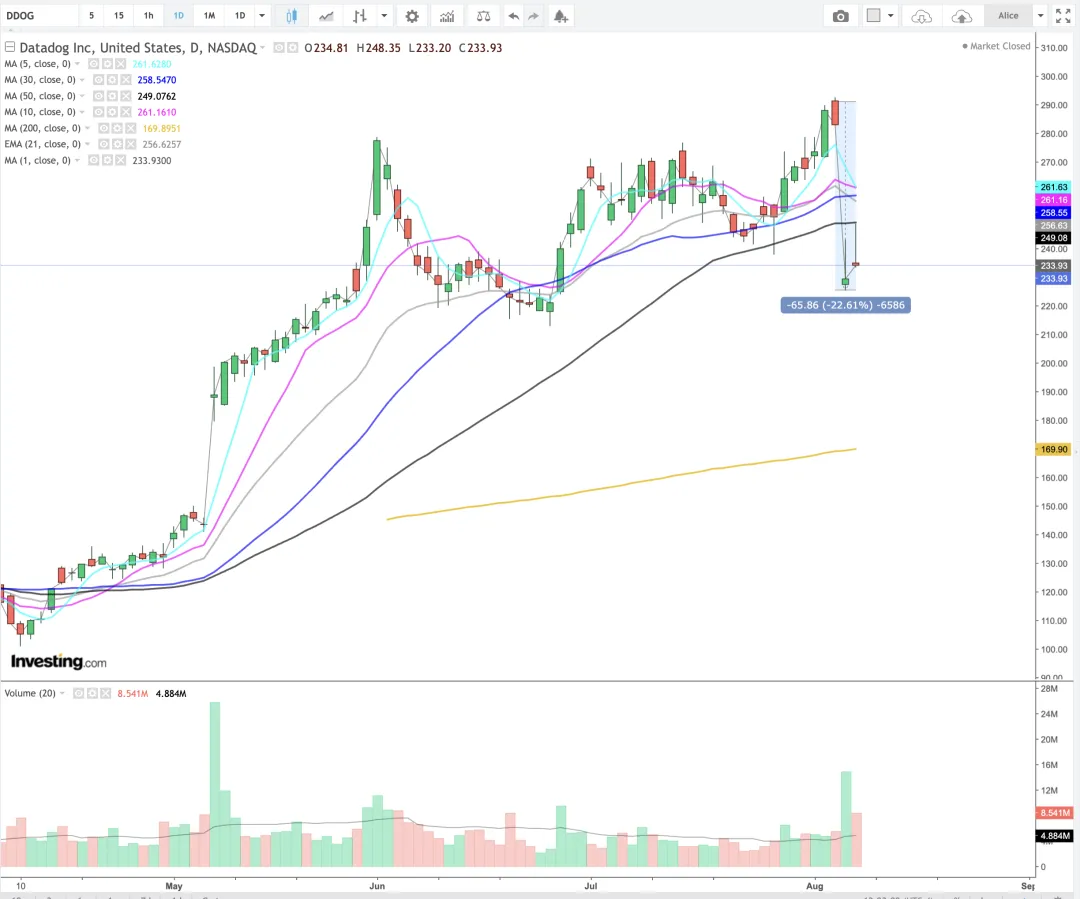Toggle visibility eye of Datadog Inc series
Screen dimensions: 1080x899
coord(279,48)
